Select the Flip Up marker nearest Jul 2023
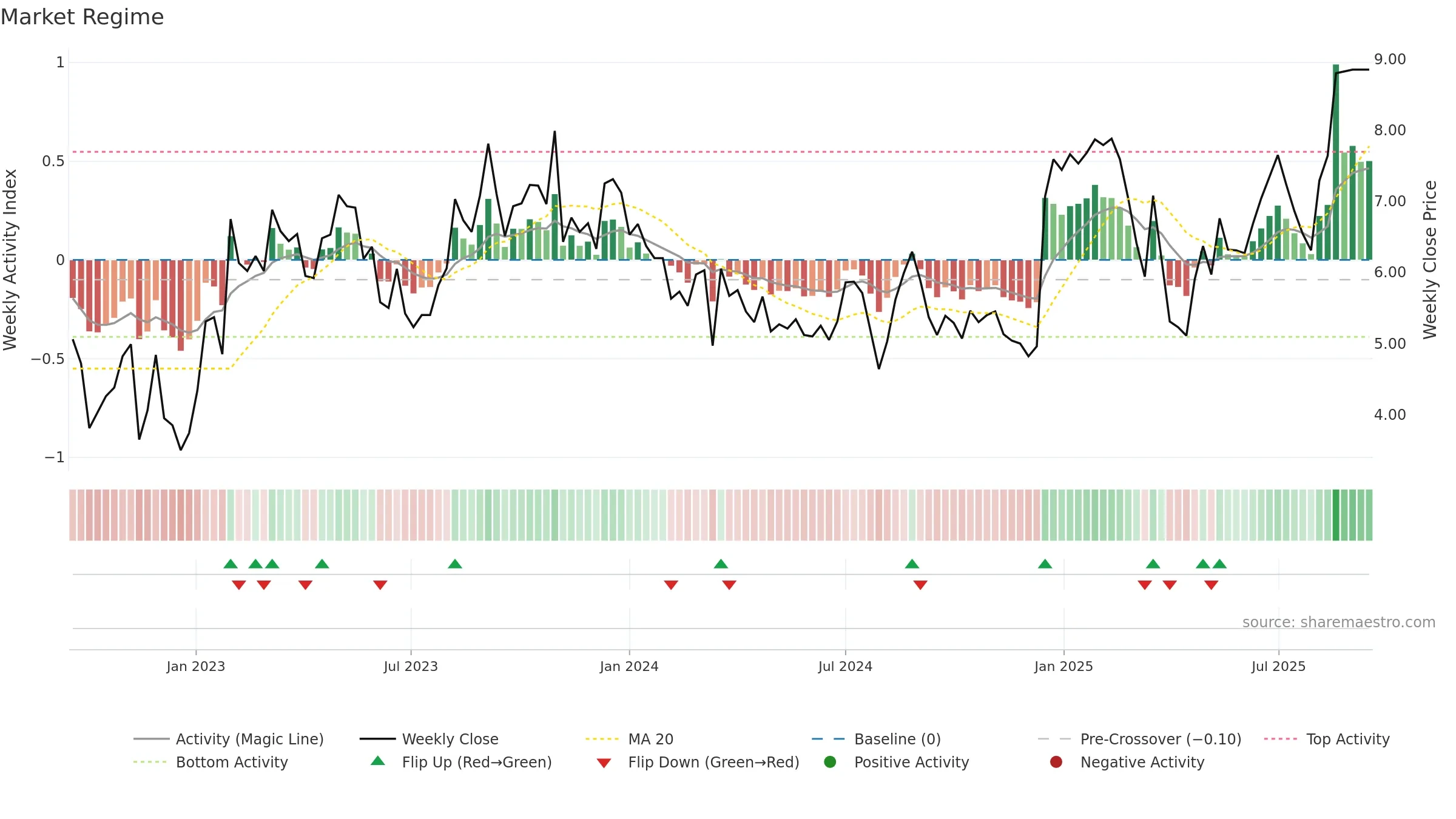 tap(455, 564)
